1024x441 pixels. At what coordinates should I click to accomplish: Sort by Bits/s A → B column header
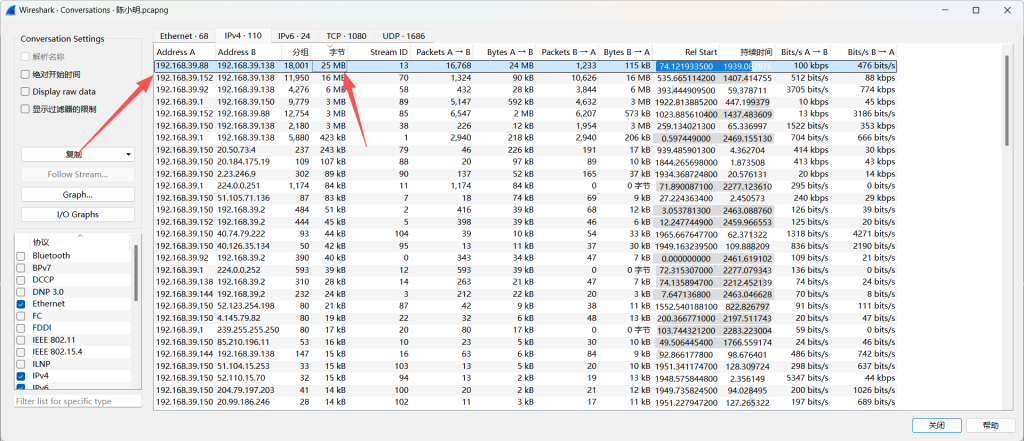pyautogui.click(x=803, y=52)
